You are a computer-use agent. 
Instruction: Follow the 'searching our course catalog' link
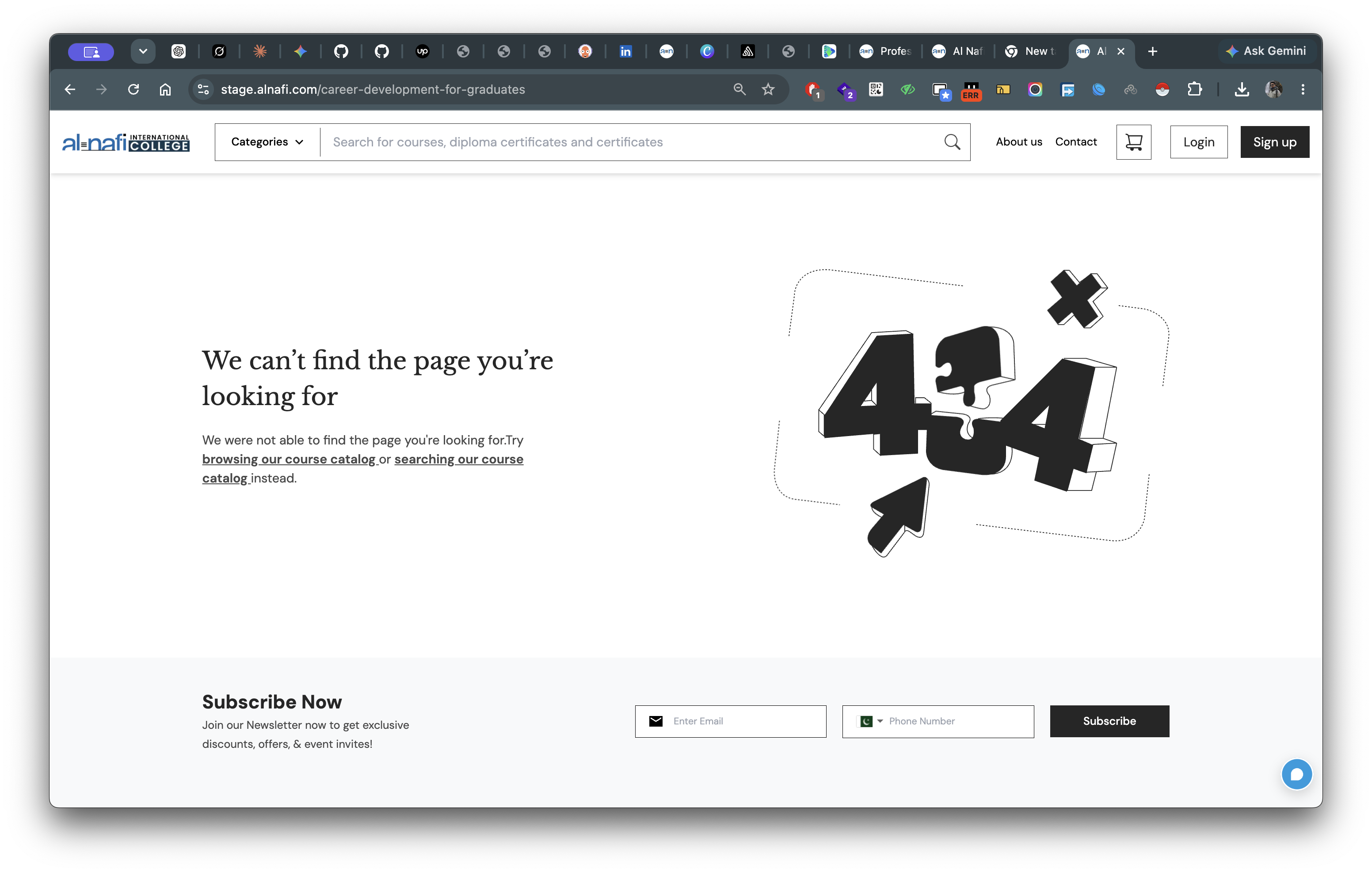pos(363,469)
